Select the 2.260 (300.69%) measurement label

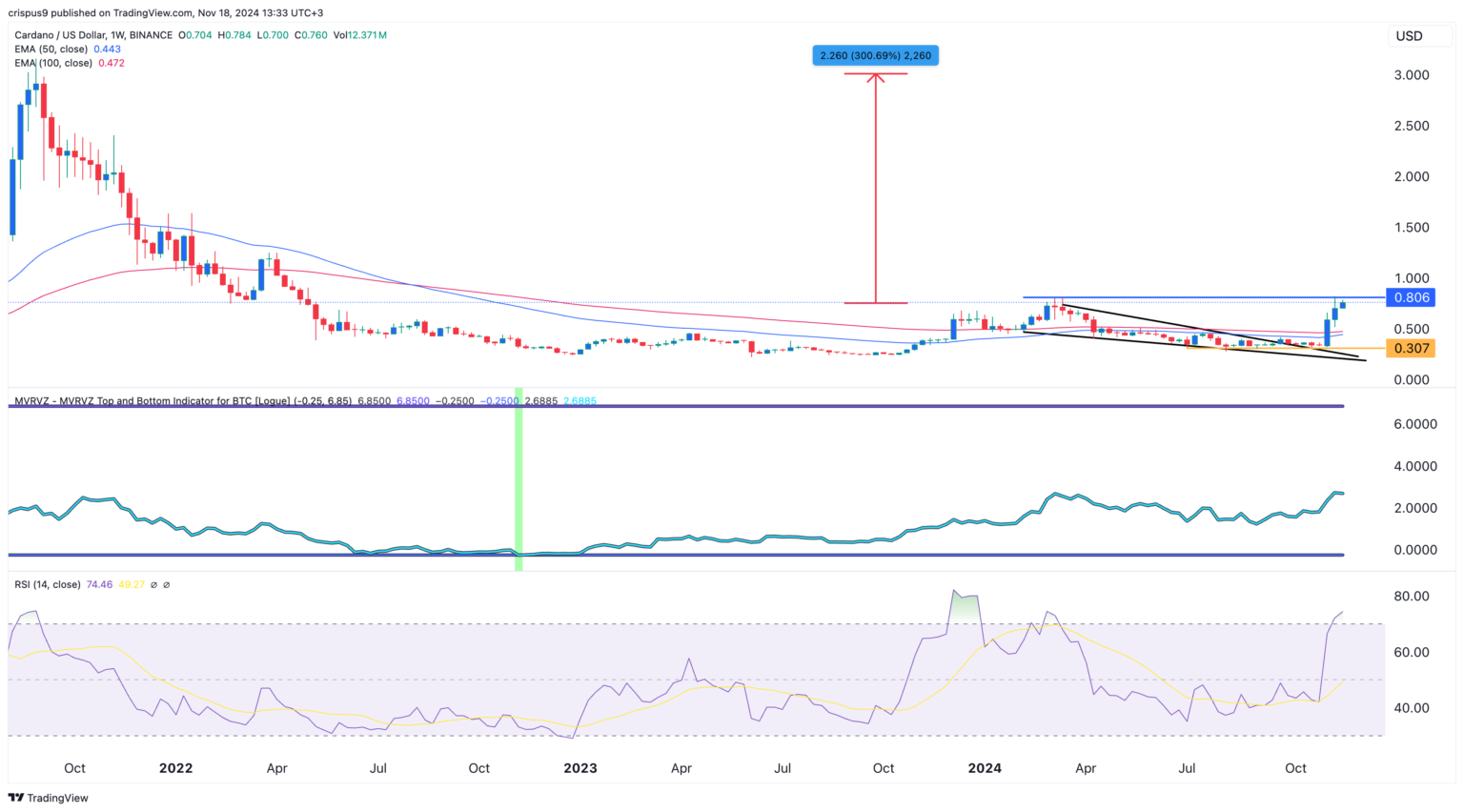tap(874, 55)
